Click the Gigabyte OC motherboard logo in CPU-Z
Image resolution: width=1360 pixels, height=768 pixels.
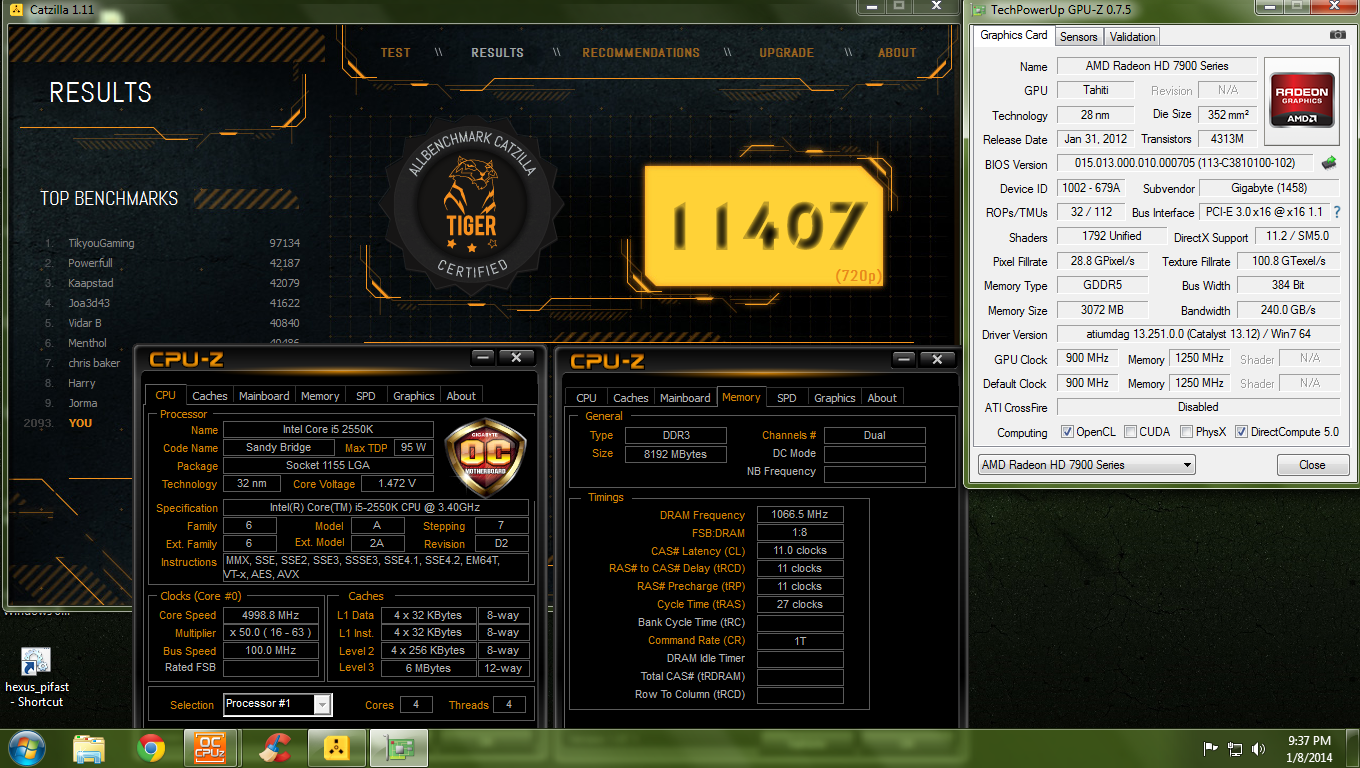pyautogui.click(x=485, y=456)
